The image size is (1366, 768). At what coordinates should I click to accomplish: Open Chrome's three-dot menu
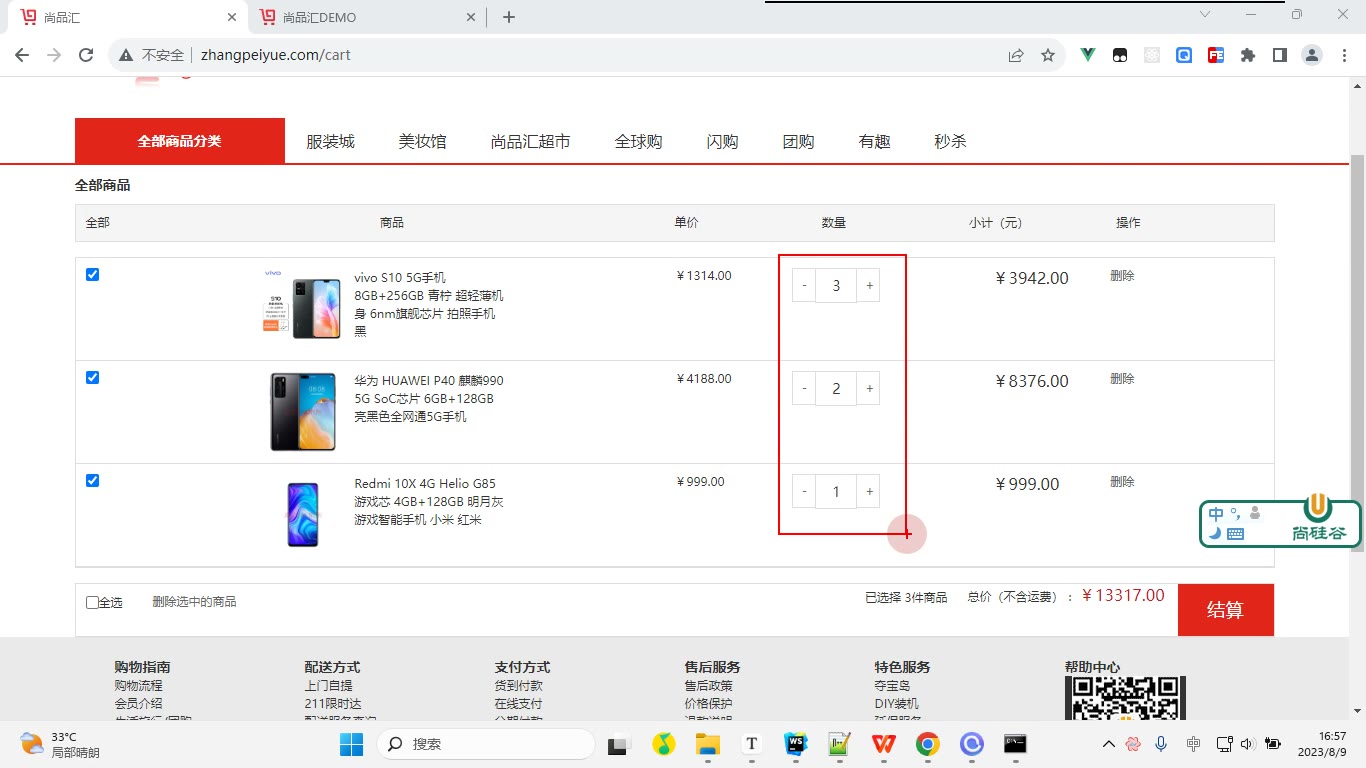pos(1344,55)
